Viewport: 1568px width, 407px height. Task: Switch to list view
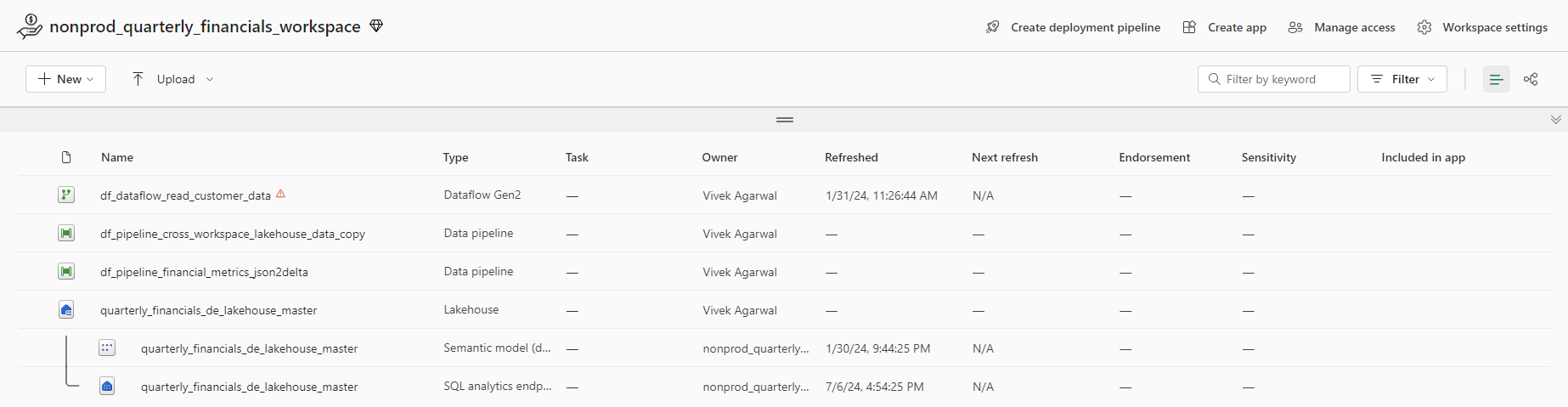1496,79
